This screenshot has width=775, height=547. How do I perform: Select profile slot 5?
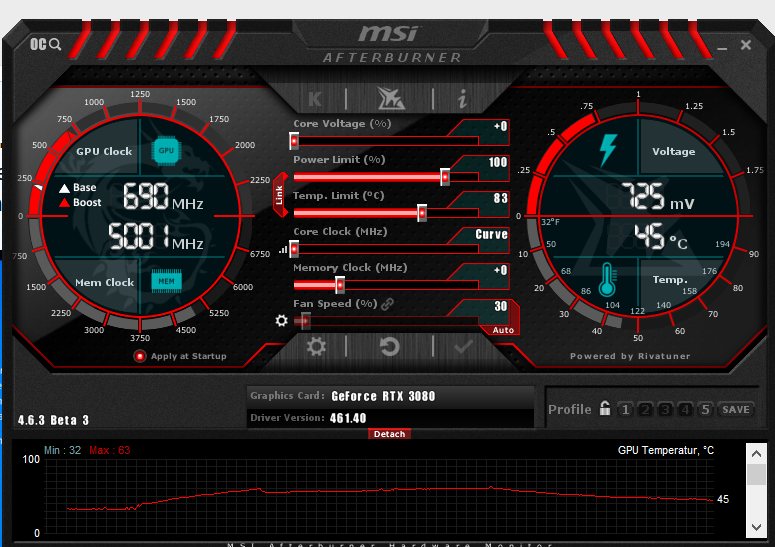(x=705, y=409)
